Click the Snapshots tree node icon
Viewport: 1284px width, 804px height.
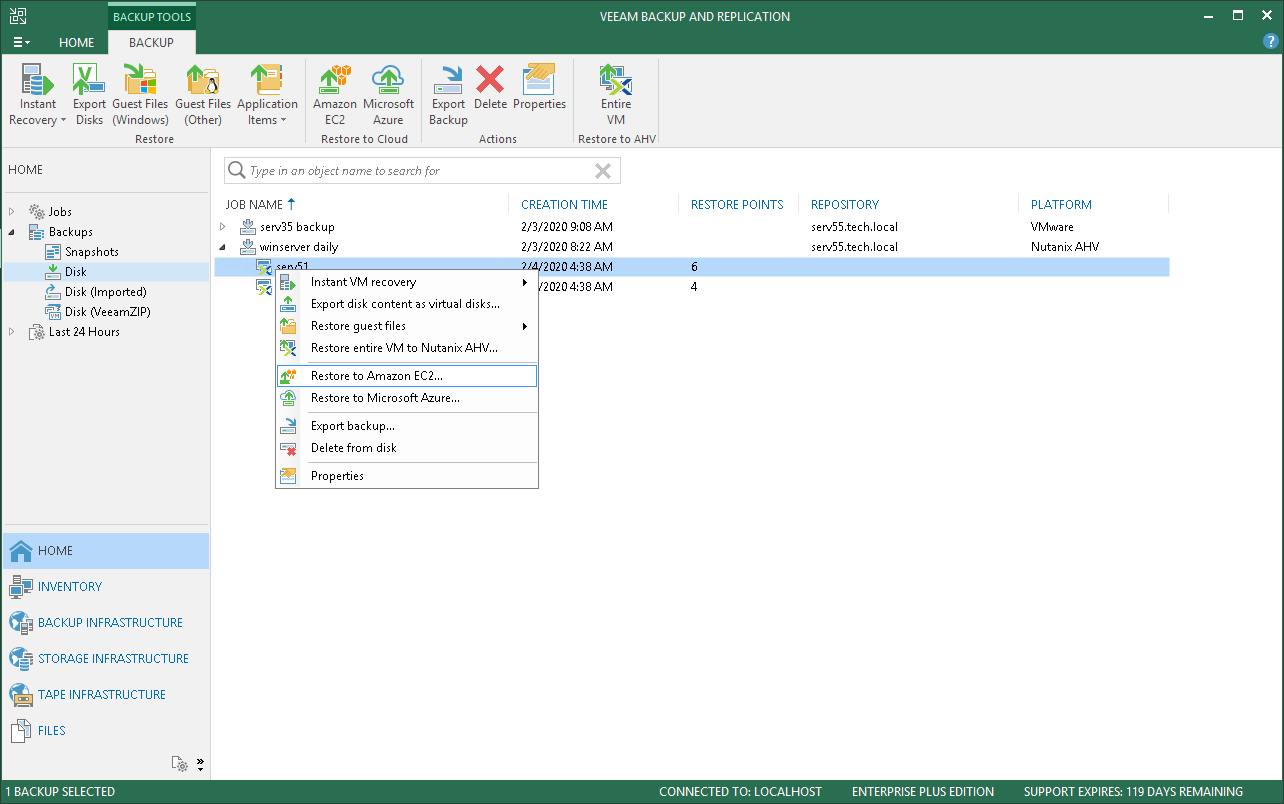54,252
